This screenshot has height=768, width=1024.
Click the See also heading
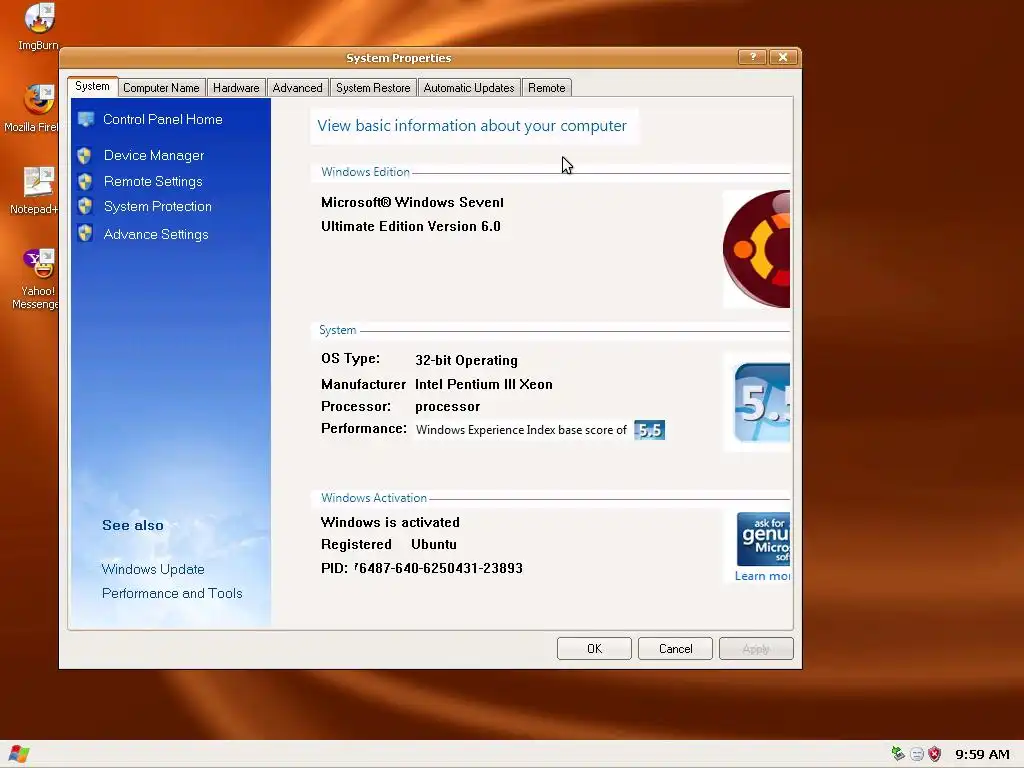[x=133, y=526]
